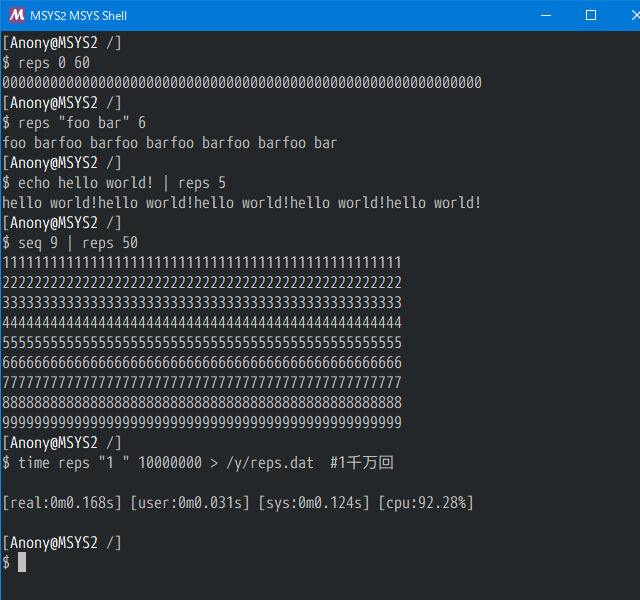
Task: Click the output row of 5s
Action: 202,343
